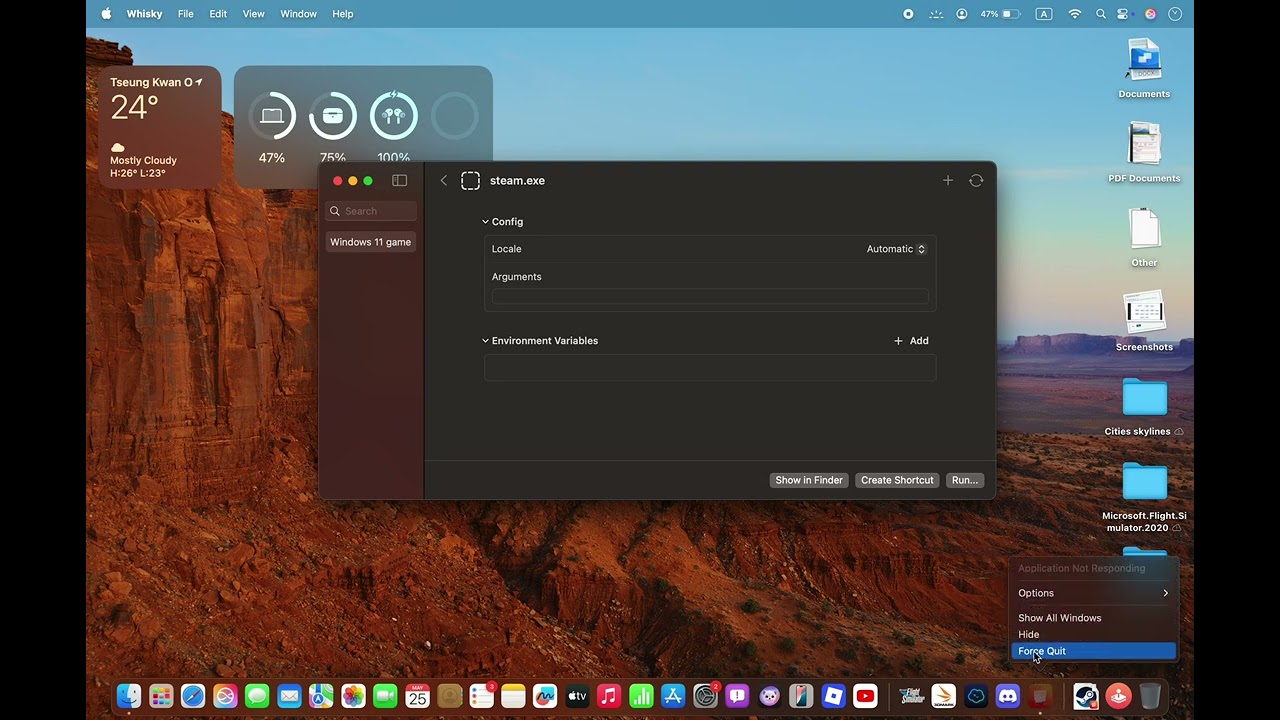Choose Force Quit in Dock context menu
Image resolution: width=1280 pixels, height=720 pixels.
1094,651
